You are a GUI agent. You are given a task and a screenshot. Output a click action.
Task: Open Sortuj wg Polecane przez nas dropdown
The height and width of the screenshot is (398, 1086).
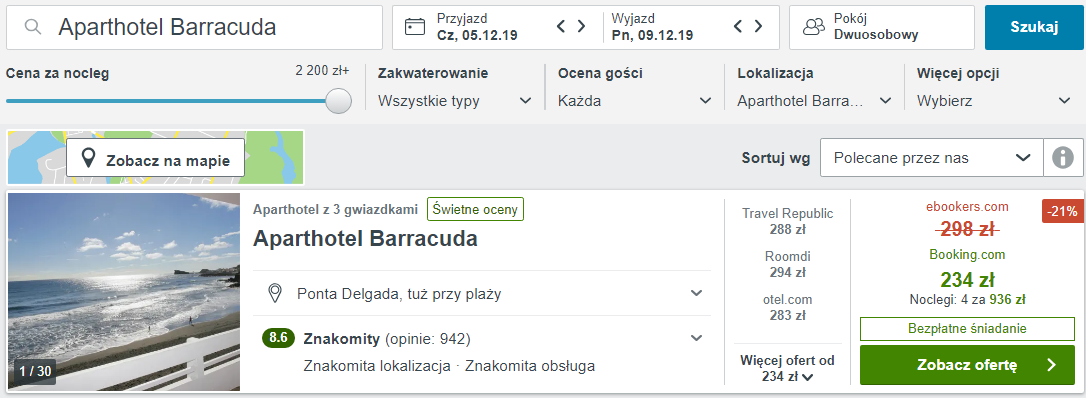click(x=932, y=158)
